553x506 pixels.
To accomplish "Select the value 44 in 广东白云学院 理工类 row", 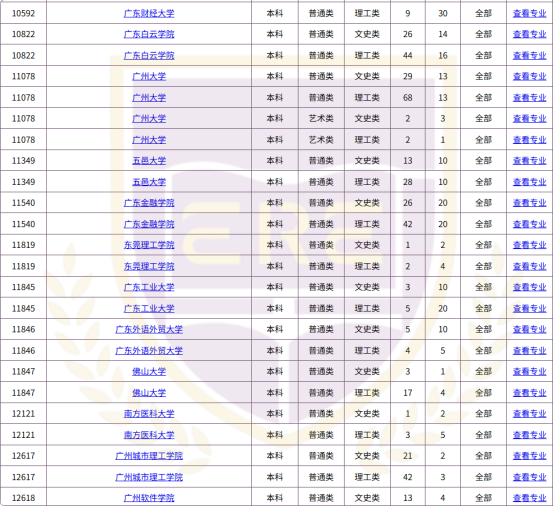I will tap(408, 55).
